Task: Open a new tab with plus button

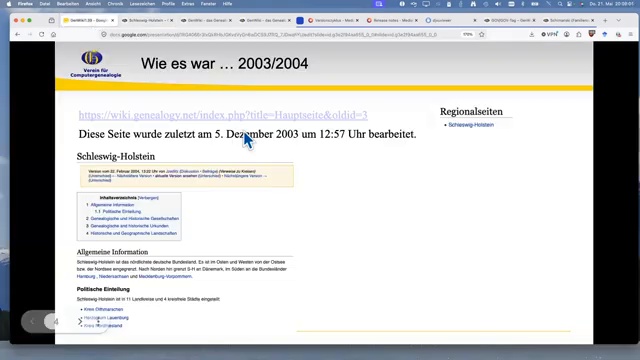Action: (x=605, y=20)
